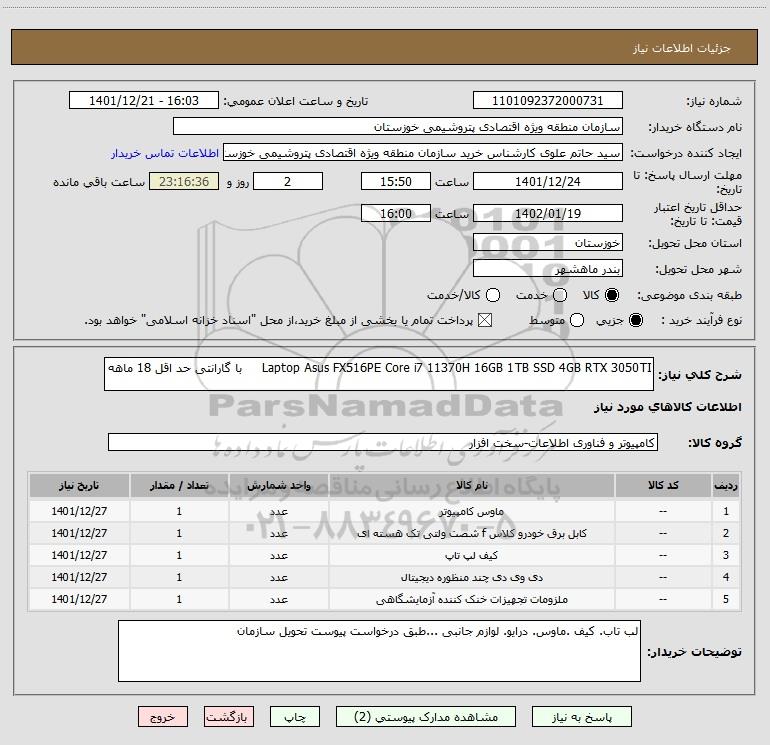Select the جزیی purchase type radio

(x=636, y=320)
